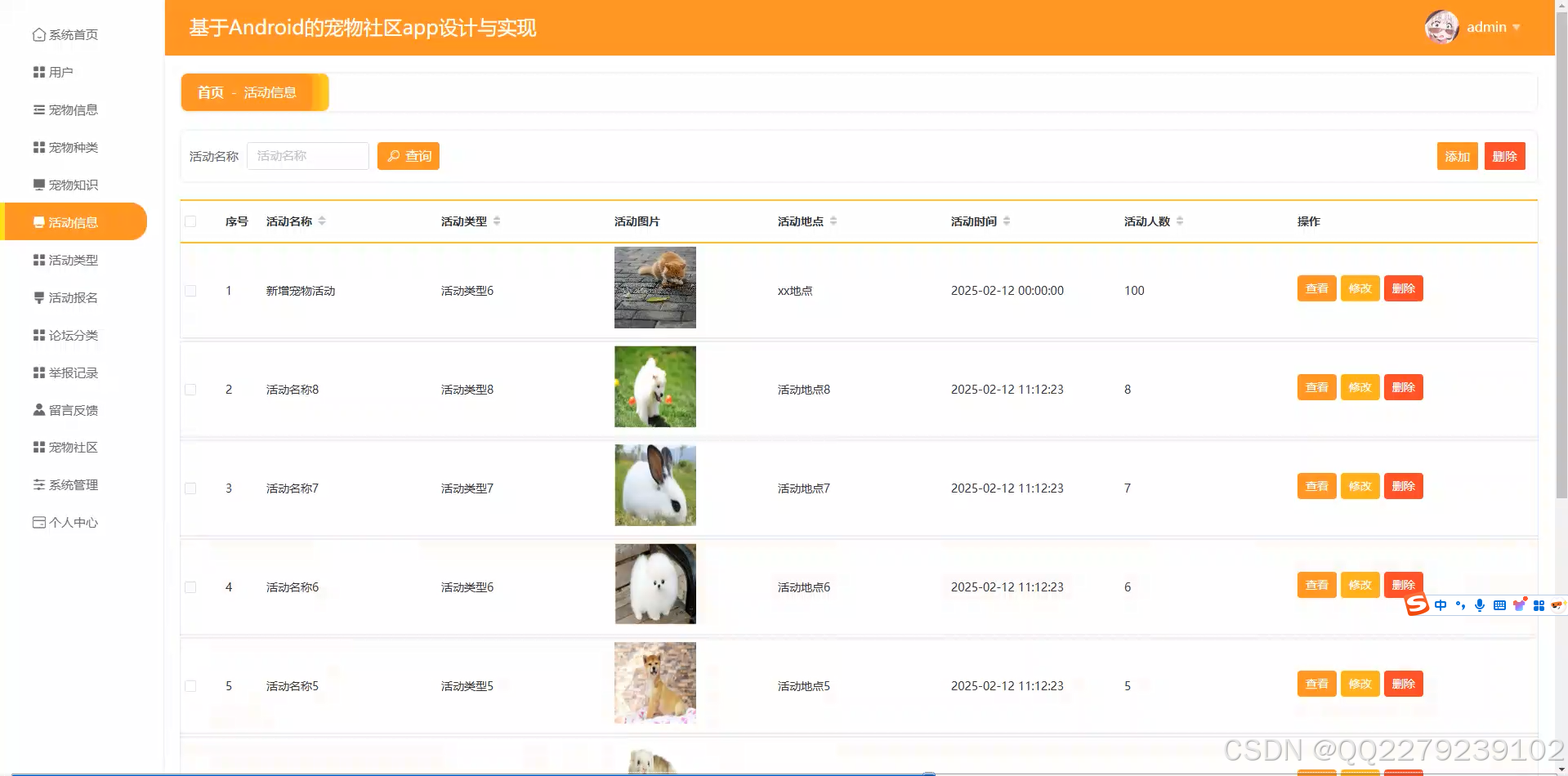Toggle the select-all checkbox in table header

coord(190,221)
